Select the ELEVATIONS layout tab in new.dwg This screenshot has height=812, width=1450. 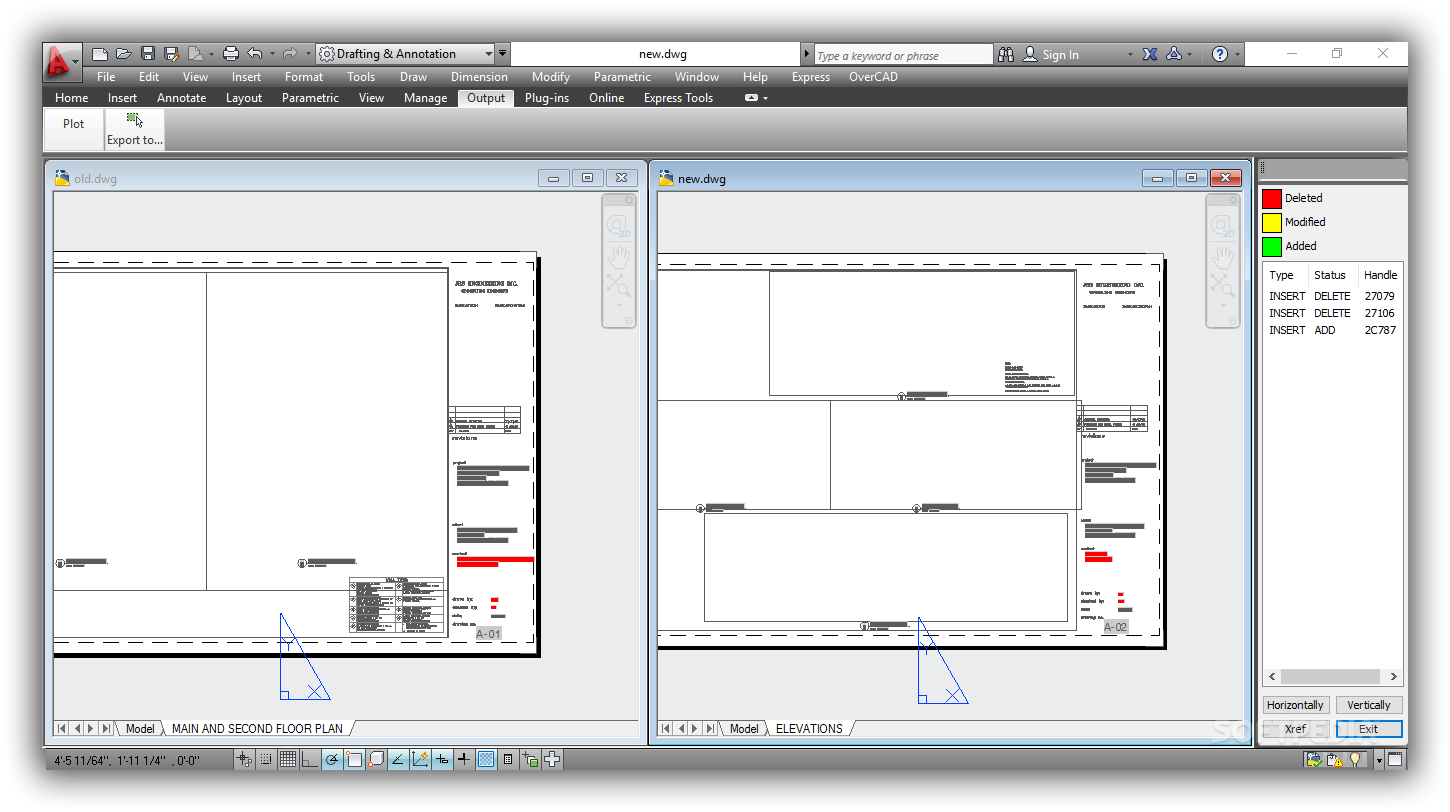[x=809, y=728]
